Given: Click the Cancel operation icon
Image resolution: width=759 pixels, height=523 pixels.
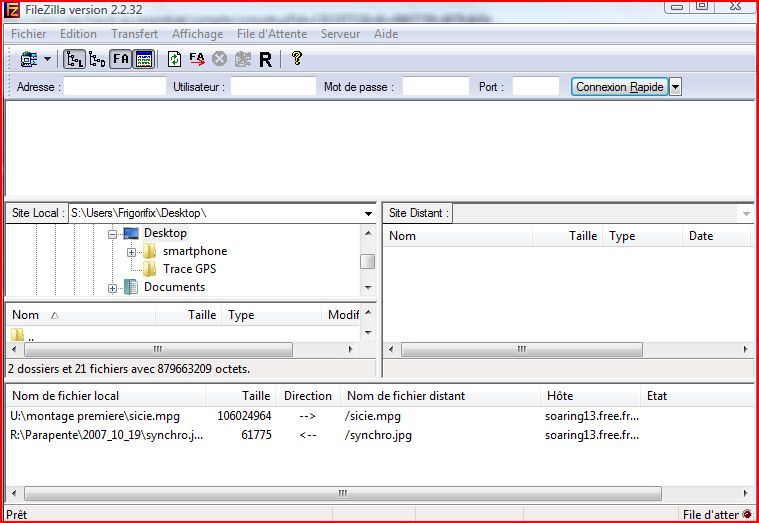Looking at the screenshot, I should click(x=219, y=59).
